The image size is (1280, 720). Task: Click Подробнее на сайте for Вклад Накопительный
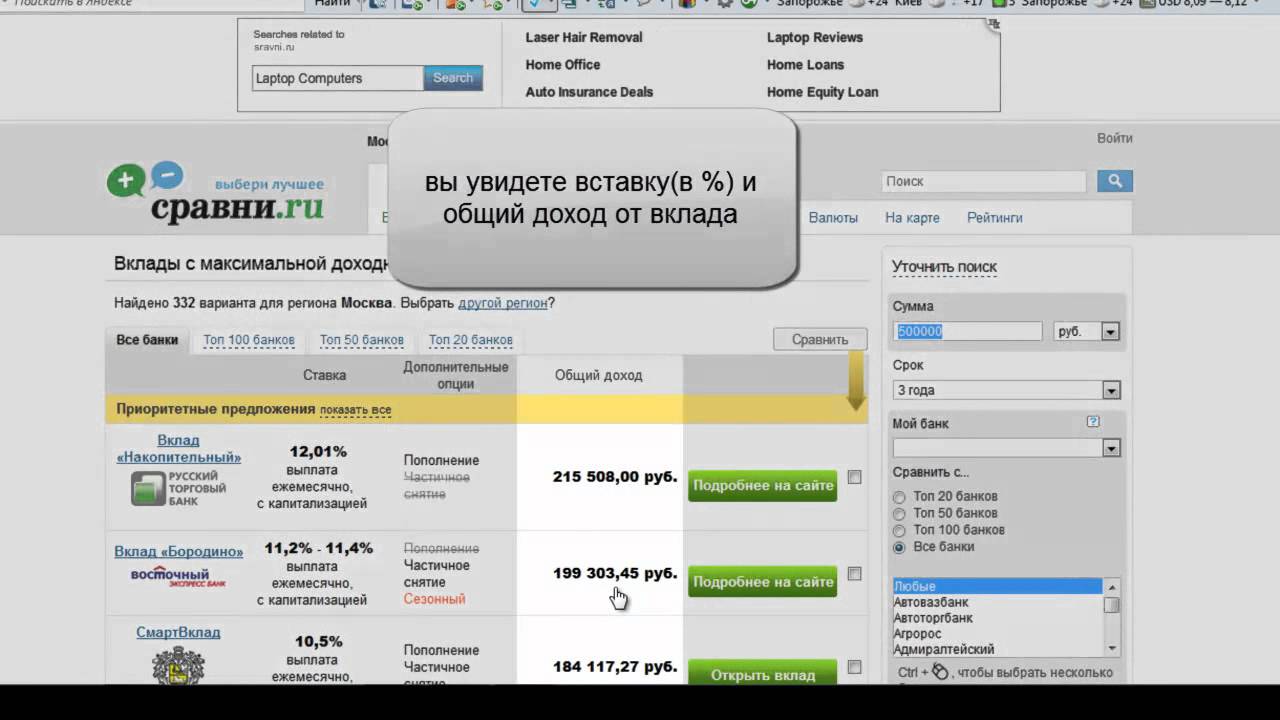(x=763, y=486)
